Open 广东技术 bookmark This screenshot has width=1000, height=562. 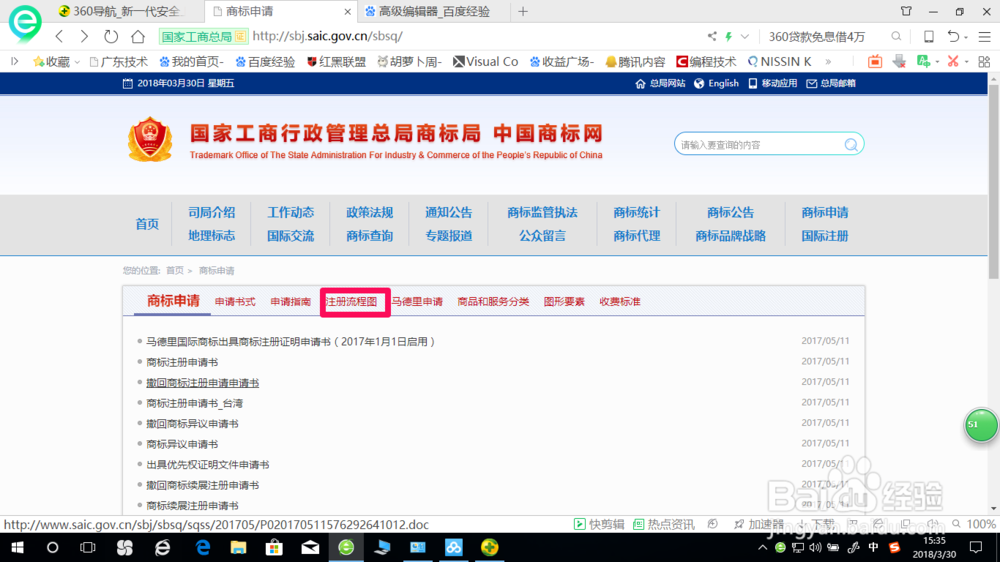pyautogui.click(x=119, y=62)
